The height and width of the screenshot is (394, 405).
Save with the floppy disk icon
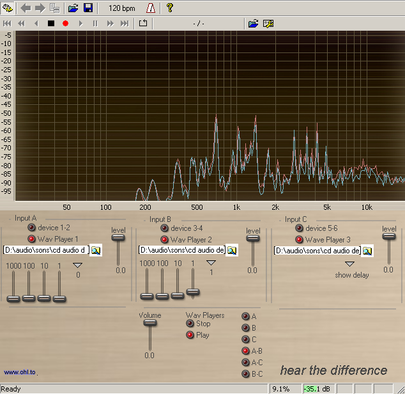pyautogui.click(x=88, y=8)
